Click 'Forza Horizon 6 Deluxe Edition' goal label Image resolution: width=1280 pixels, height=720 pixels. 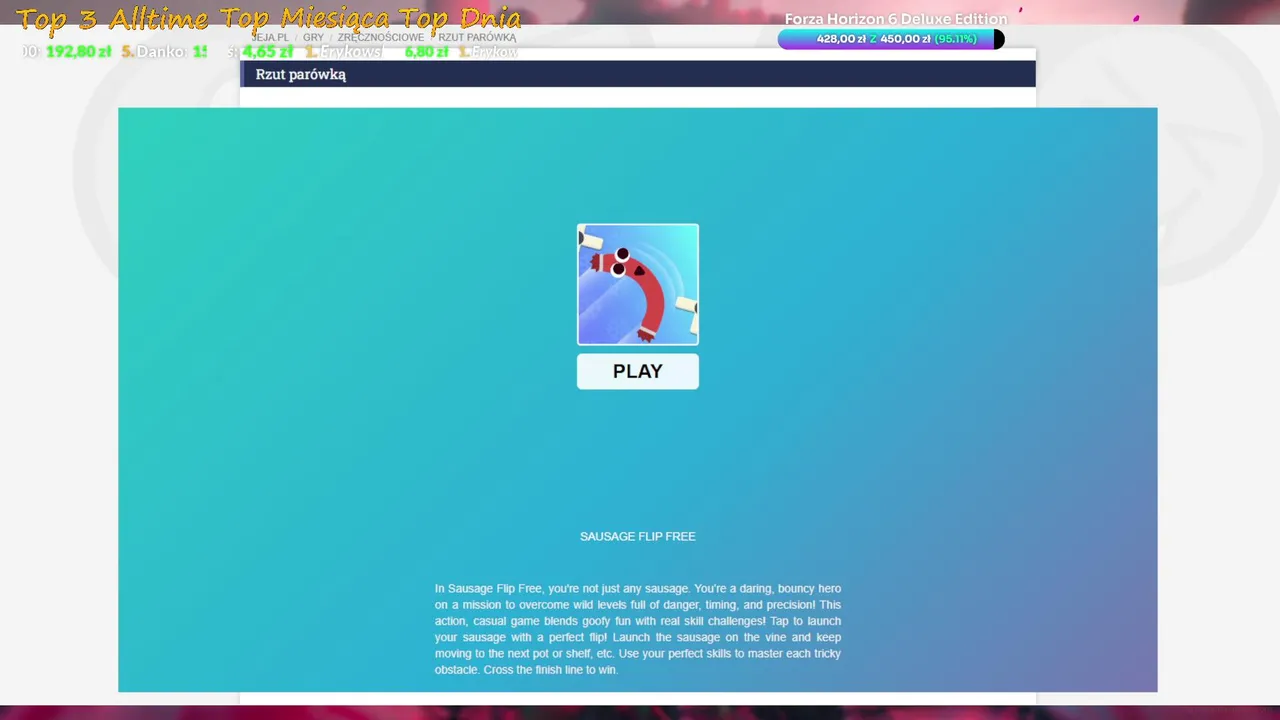896,19
